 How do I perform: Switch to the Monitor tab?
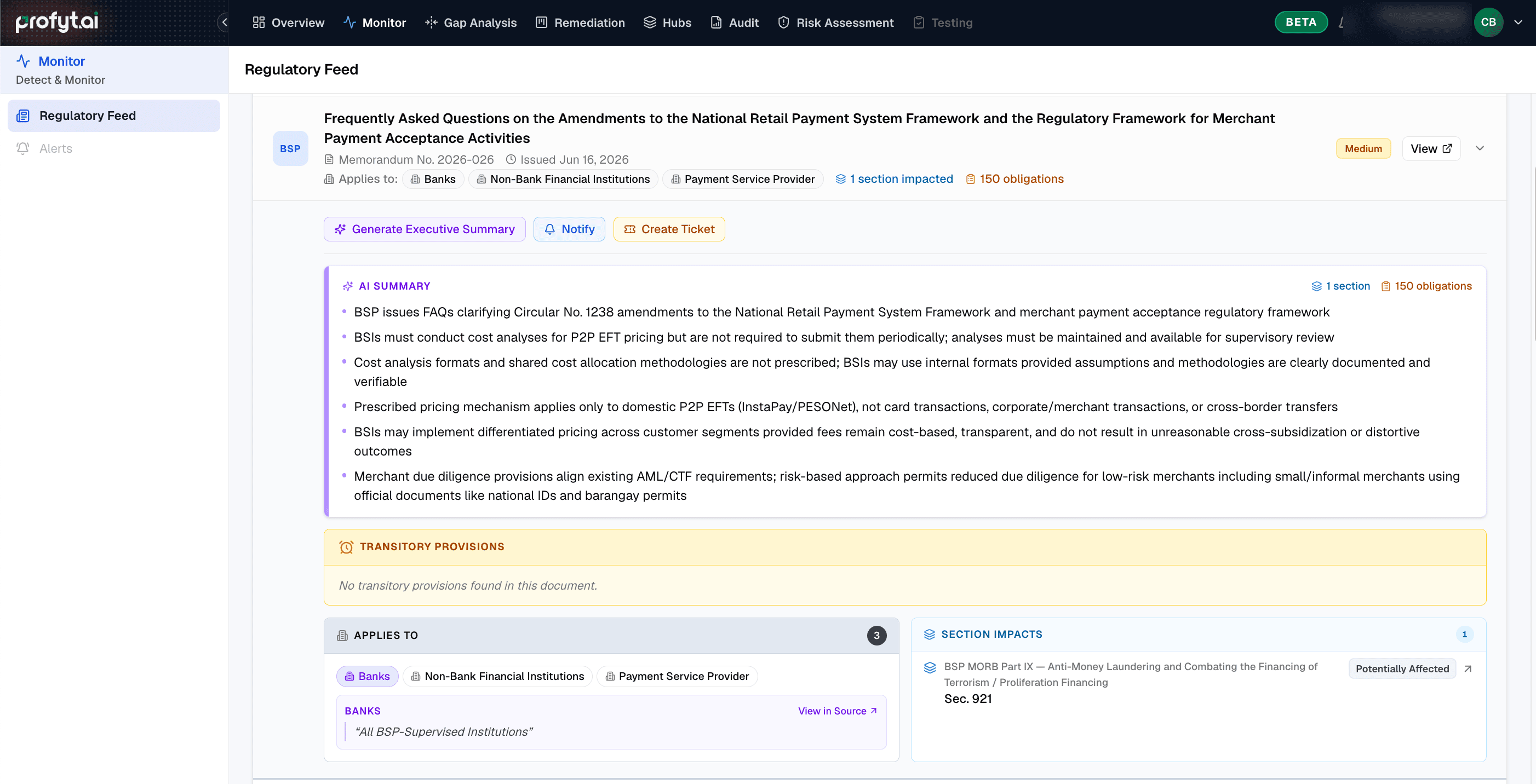375,22
